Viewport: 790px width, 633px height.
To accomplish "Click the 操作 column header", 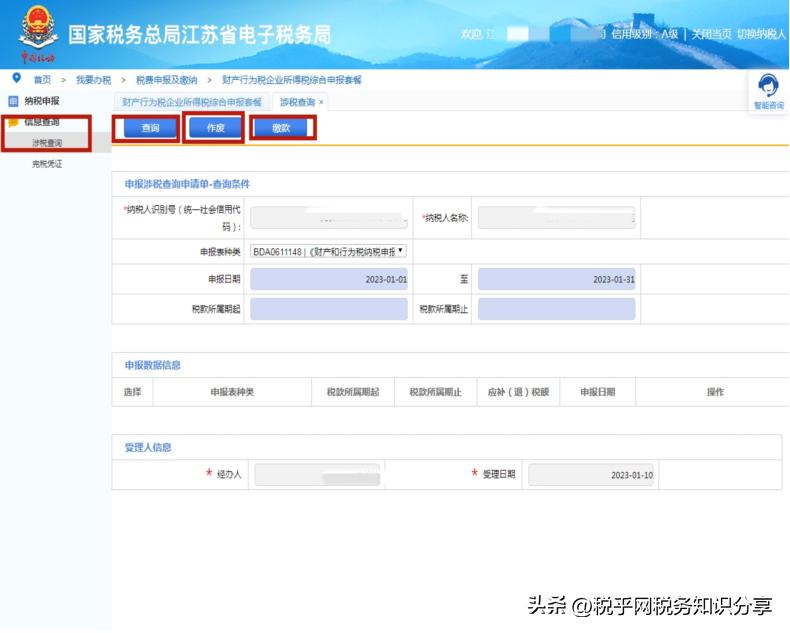I will [x=715, y=392].
